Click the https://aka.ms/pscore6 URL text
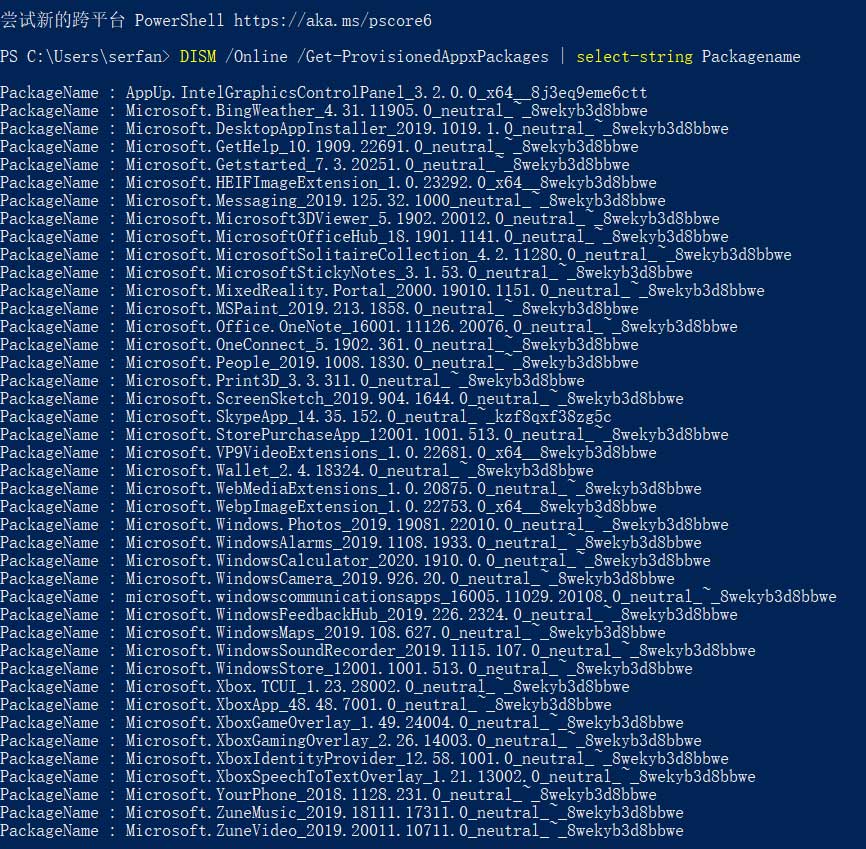The image size is (866, 849). click(x=332, y=21)
